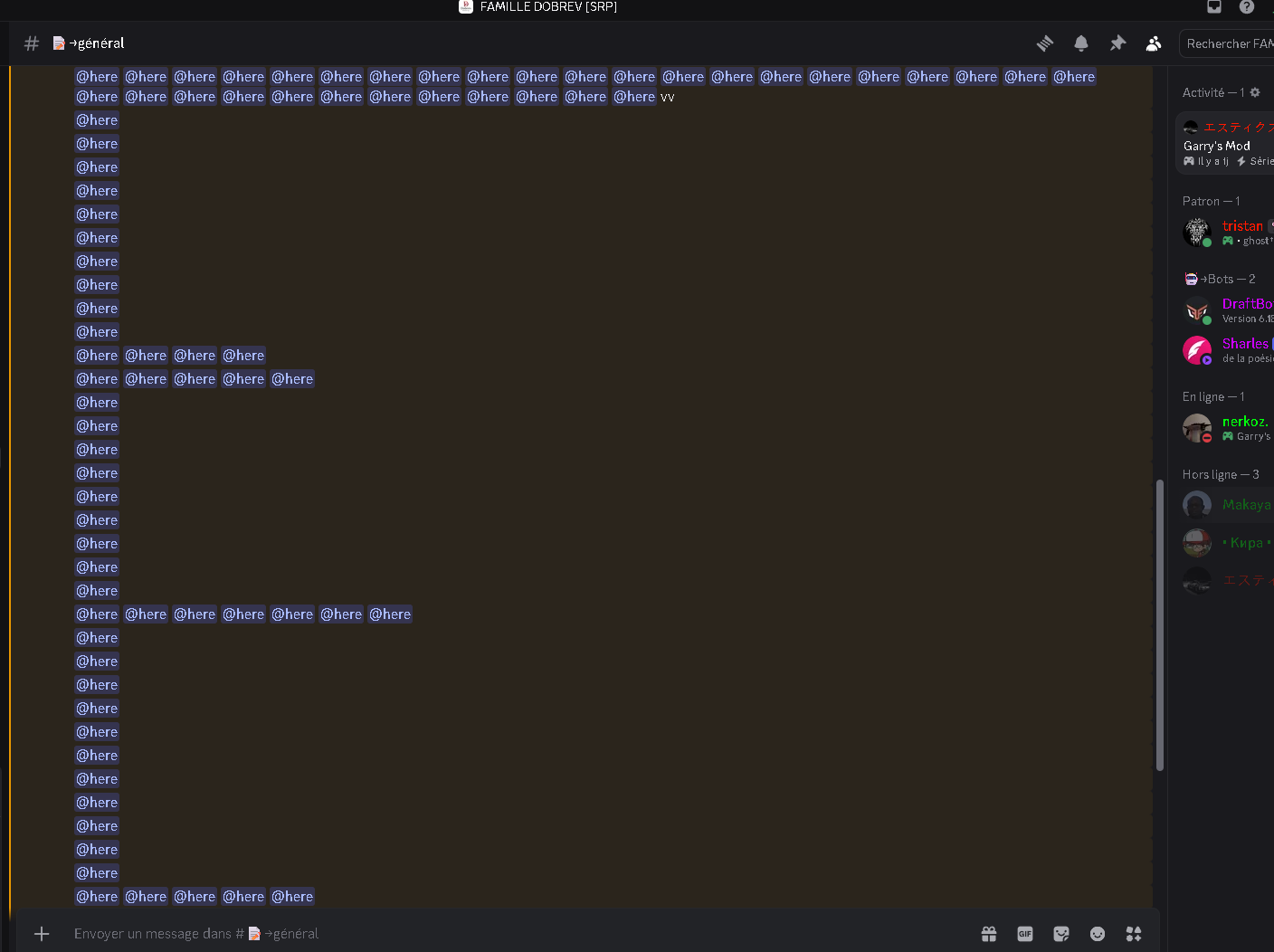Open the GIF picker
Screen dimensions: 1274x952
pos(1025,934)
